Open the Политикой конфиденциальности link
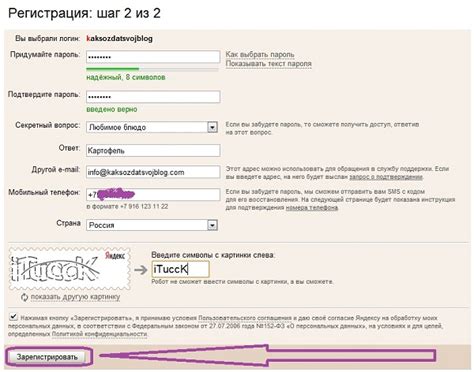 point(99,334)
